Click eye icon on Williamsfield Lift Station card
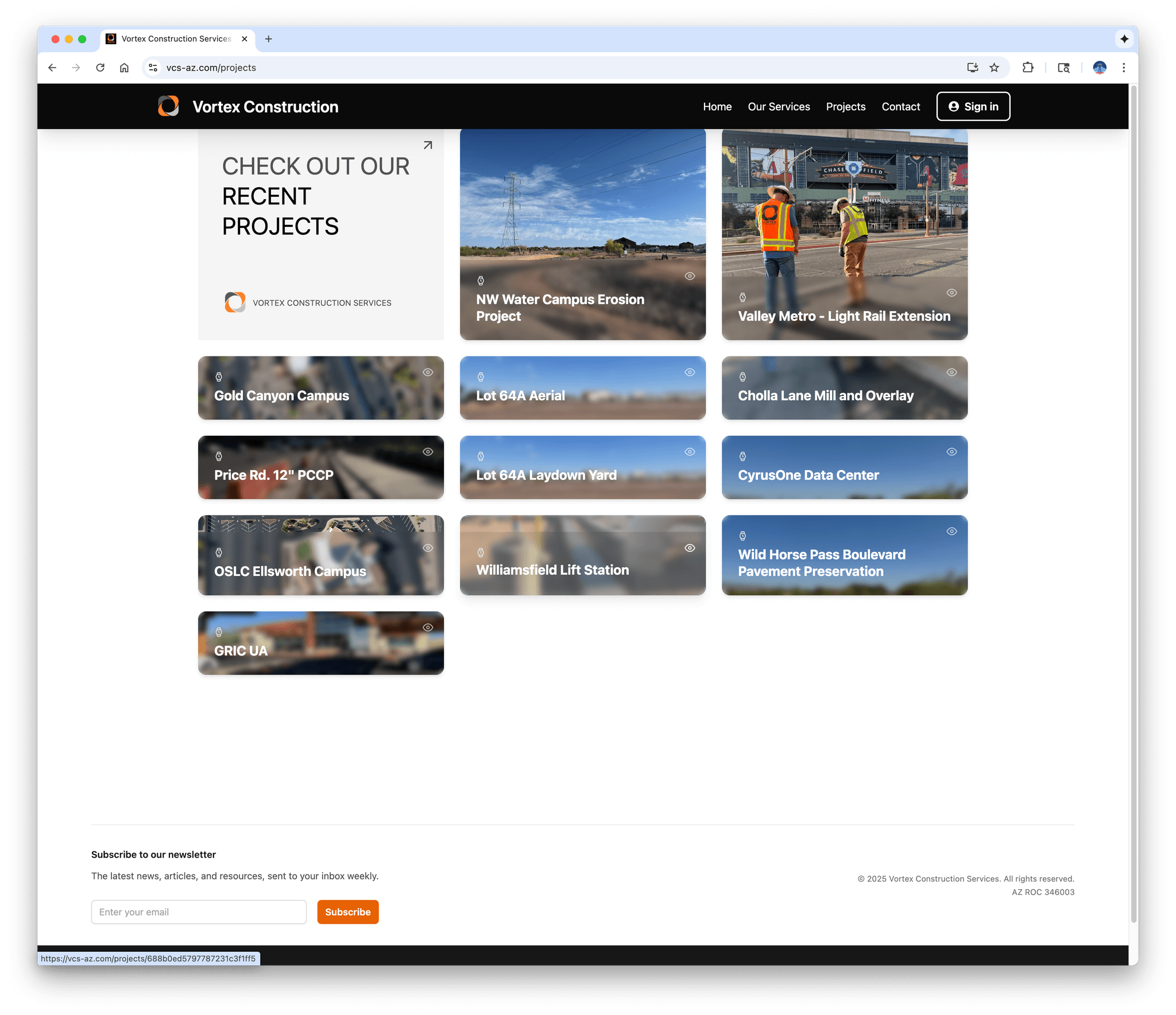 click(690, 548)
